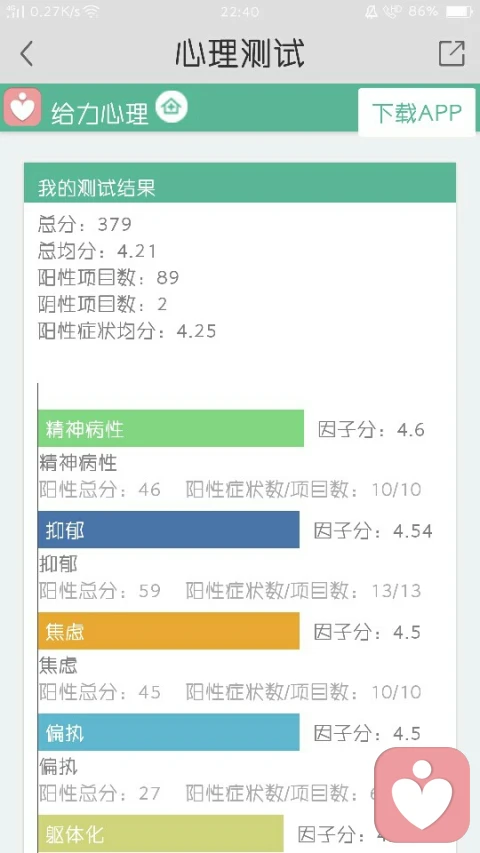Screen dimensions: 480x853
Task: Tap the back arrow in header
Action: click(27, 54)
